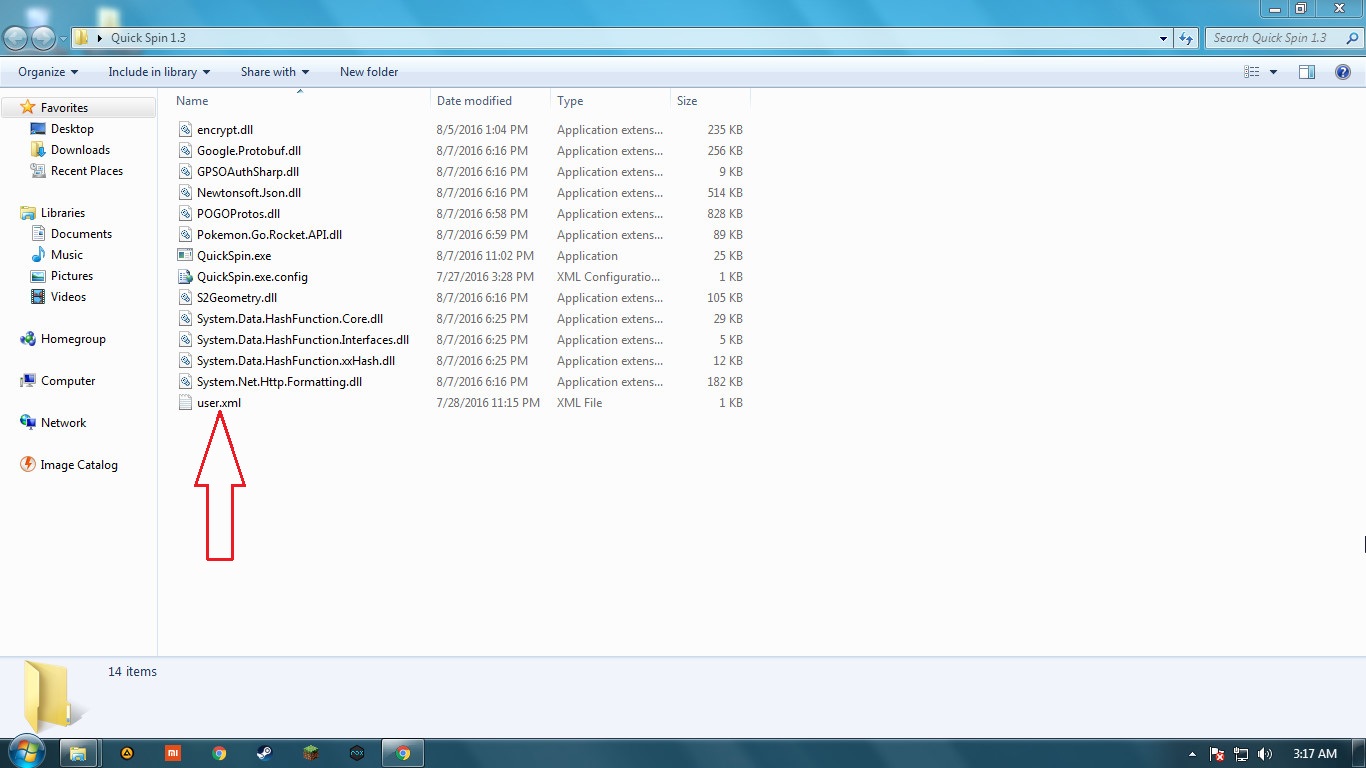Select S2Geometry.dll file name

(237, 298)
